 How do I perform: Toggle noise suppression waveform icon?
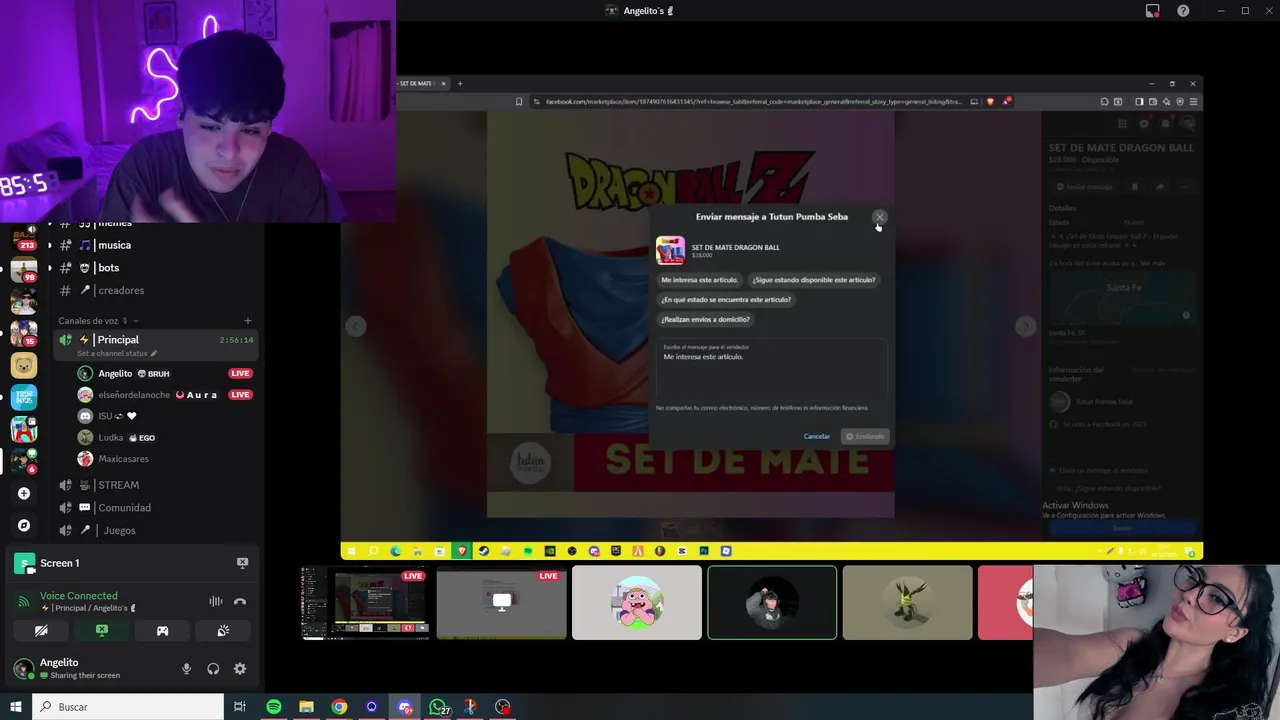(216, 601)
